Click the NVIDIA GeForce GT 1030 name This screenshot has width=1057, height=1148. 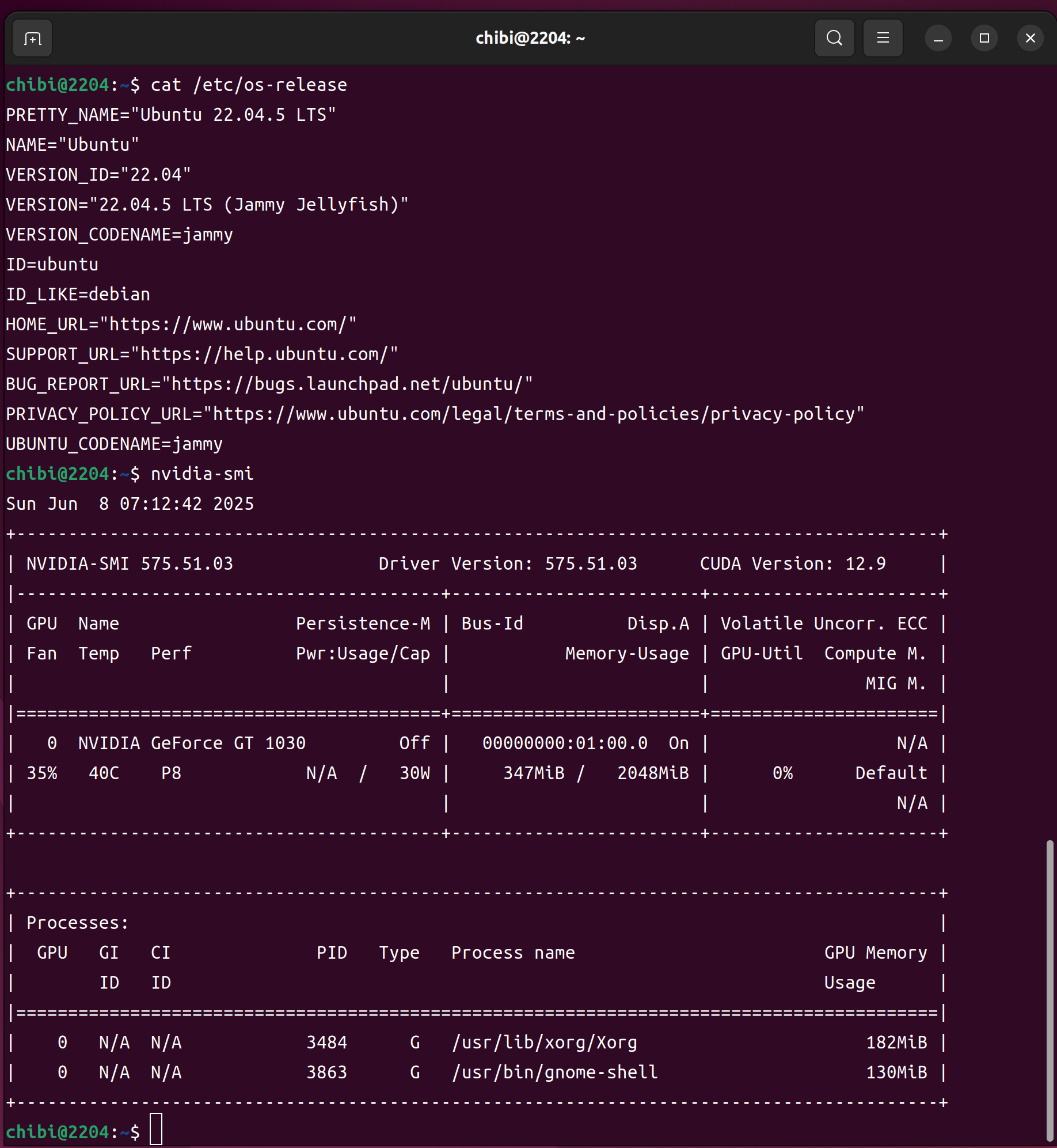192,743
